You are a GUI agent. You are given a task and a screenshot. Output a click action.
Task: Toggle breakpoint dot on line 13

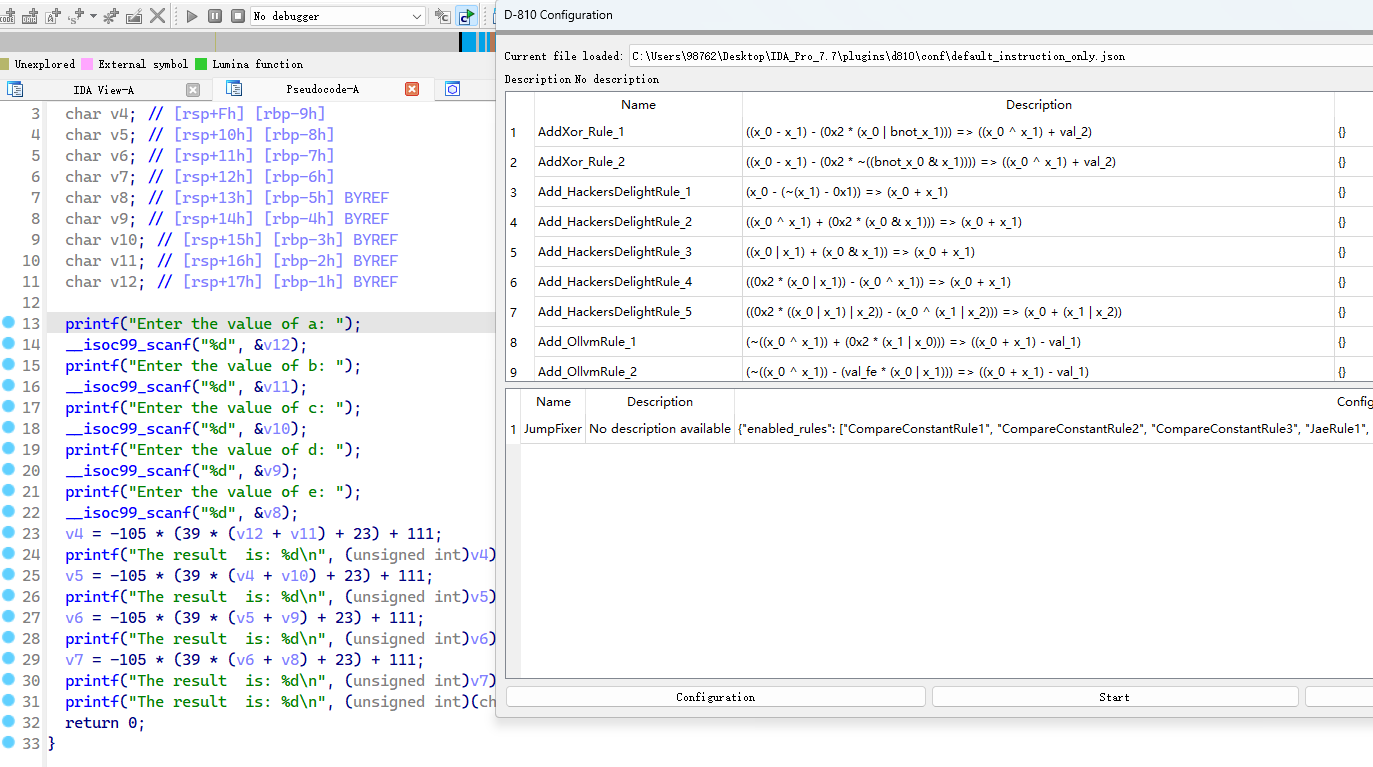click(8, 323)
